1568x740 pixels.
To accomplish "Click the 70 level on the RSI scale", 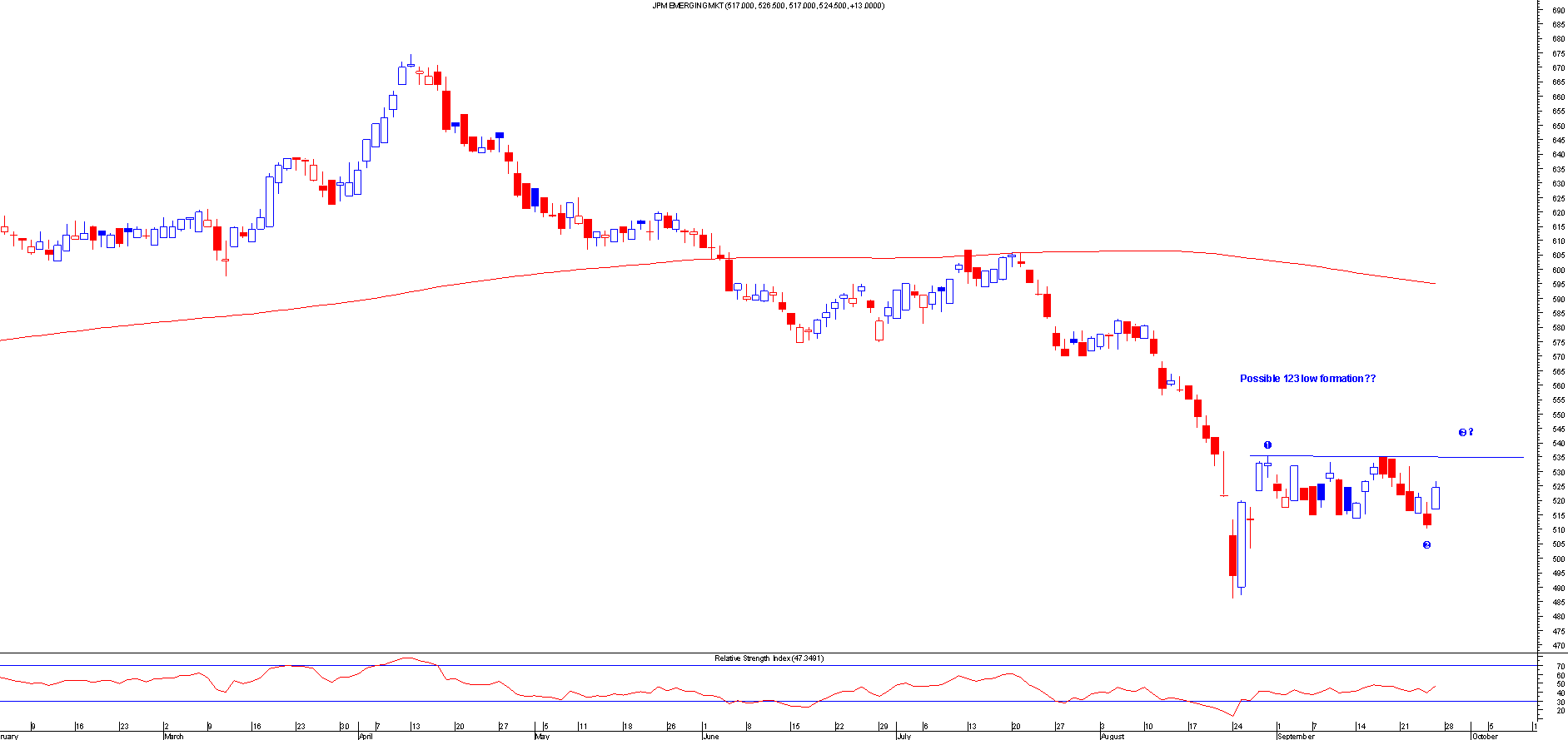I will (x=1560, y=667).
